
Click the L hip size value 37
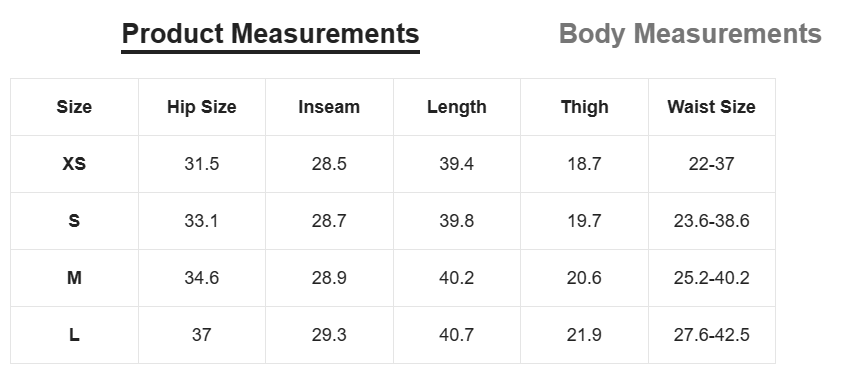pyautogui.click(x=201, y=335)
